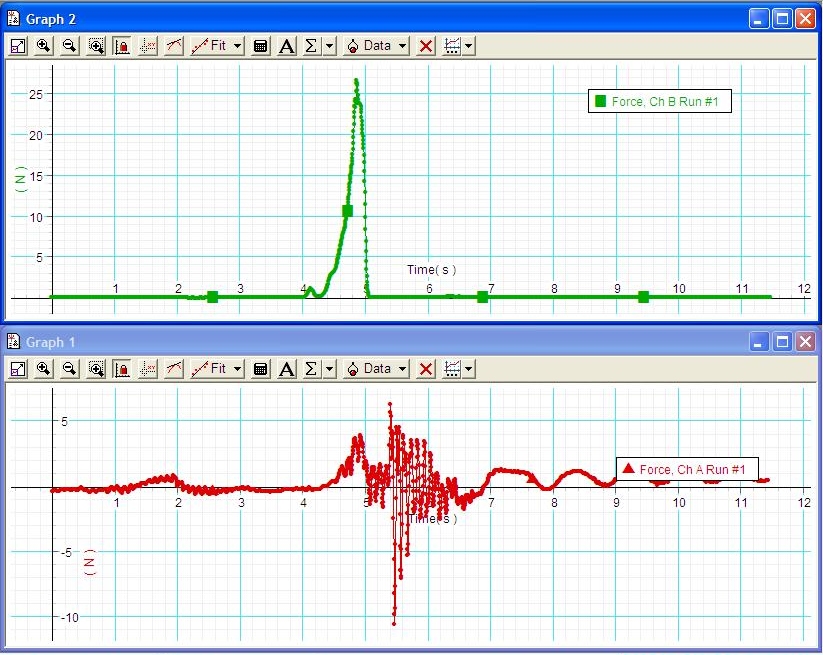
Task: Click 'Time( s )' axis label in Graph 2
Action: coord(431,270)
